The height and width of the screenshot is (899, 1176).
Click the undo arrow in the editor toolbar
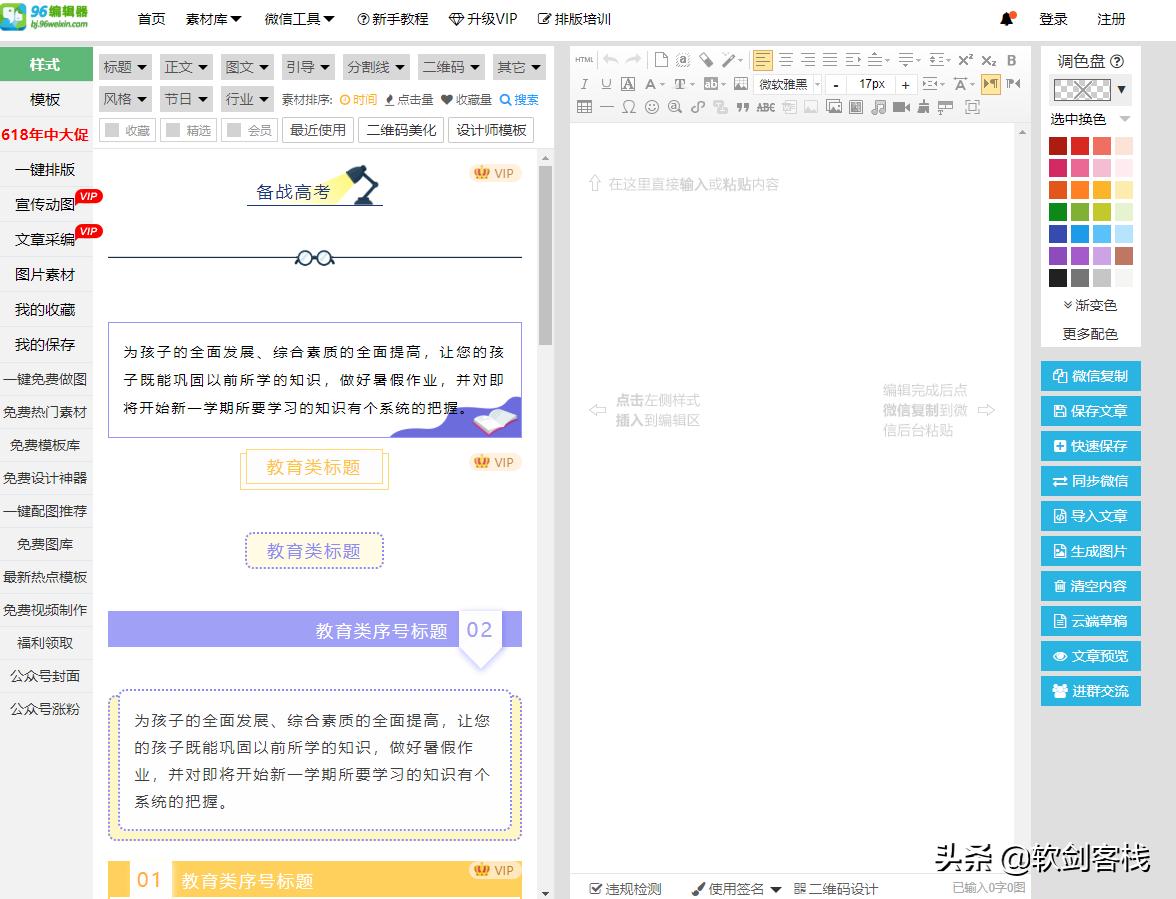tap(609, 60)
